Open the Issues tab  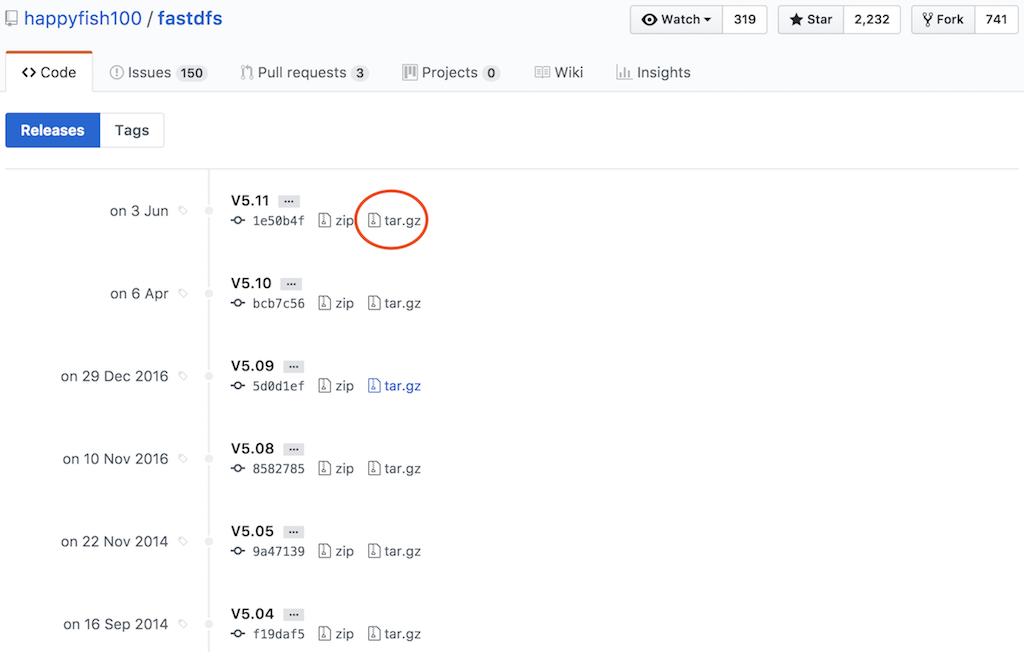tap(157, 72)
